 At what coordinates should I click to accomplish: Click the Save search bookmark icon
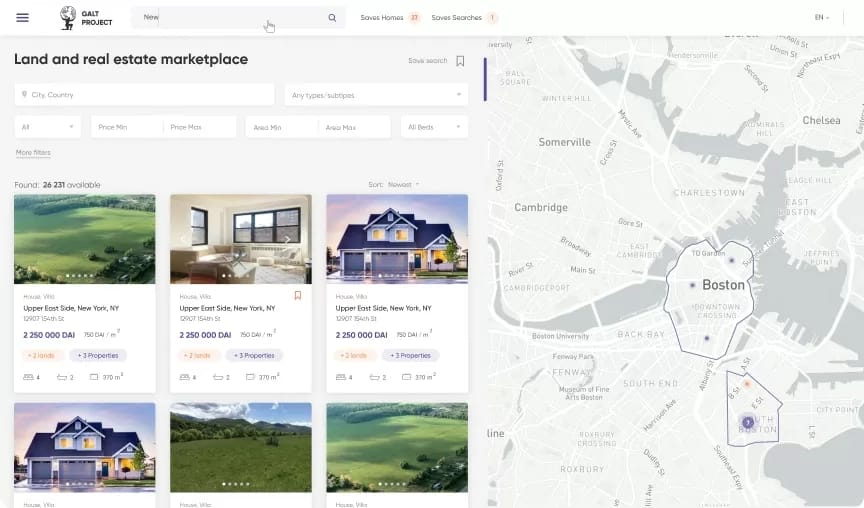tap(460, 61)
